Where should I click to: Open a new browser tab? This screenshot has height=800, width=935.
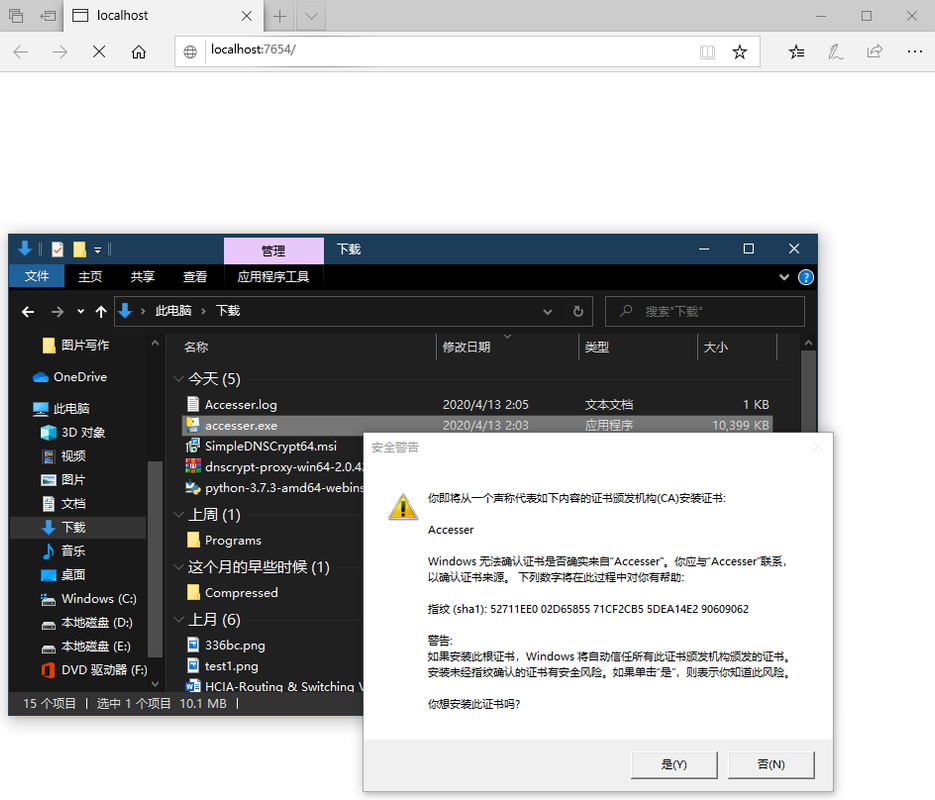[x=280, y=16]
